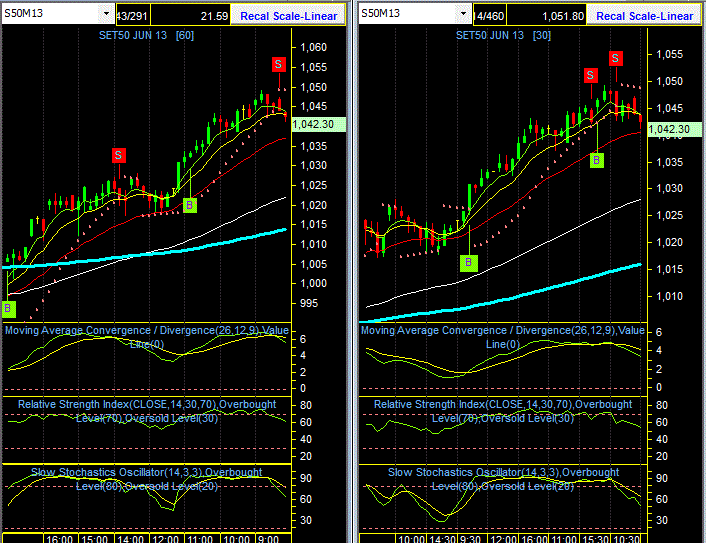This screenshot has width=706, height=543.
Task: Click the 14:00 time label on left chart axis
Action: point(131,538)
